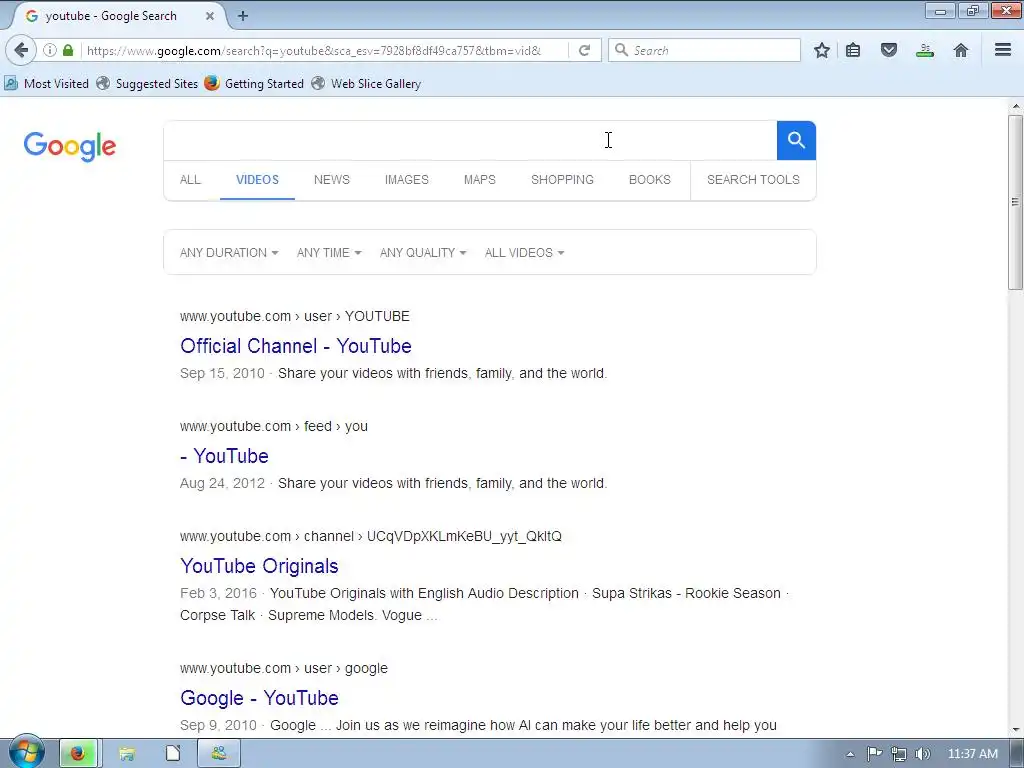
Task: Click the vertical scrollbar thumb
Action: tap(1015, 202)
